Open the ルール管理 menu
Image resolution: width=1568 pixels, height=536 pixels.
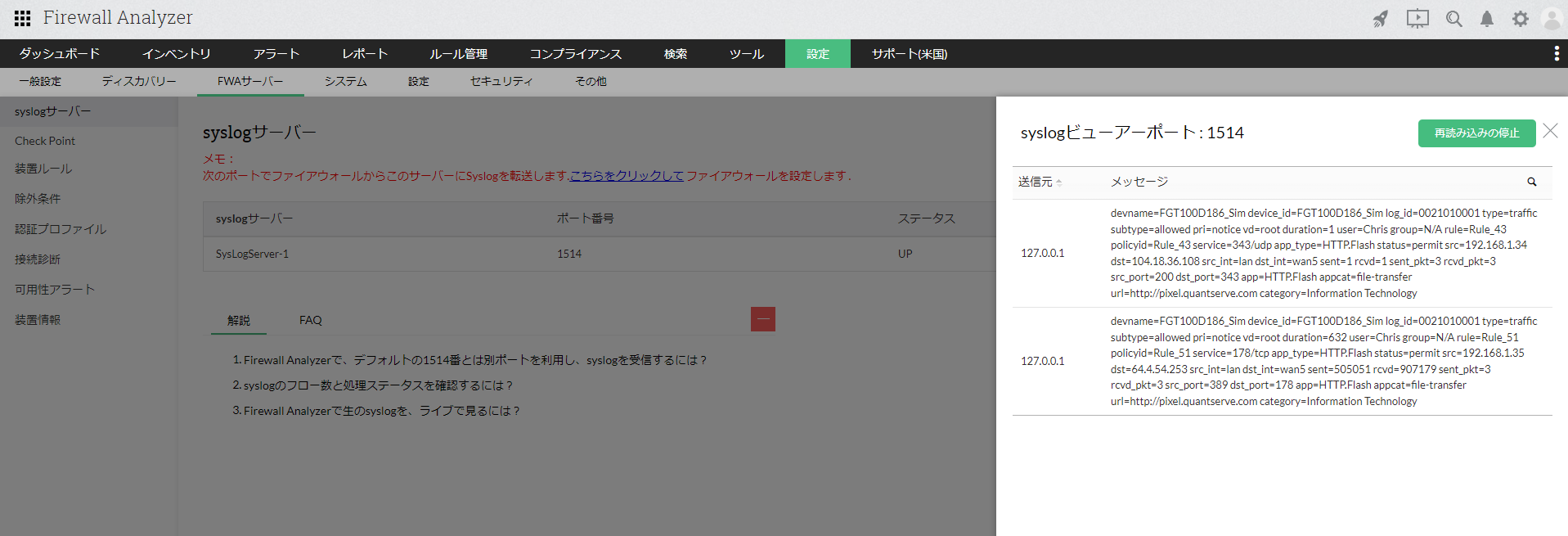[x=458, y=54]
